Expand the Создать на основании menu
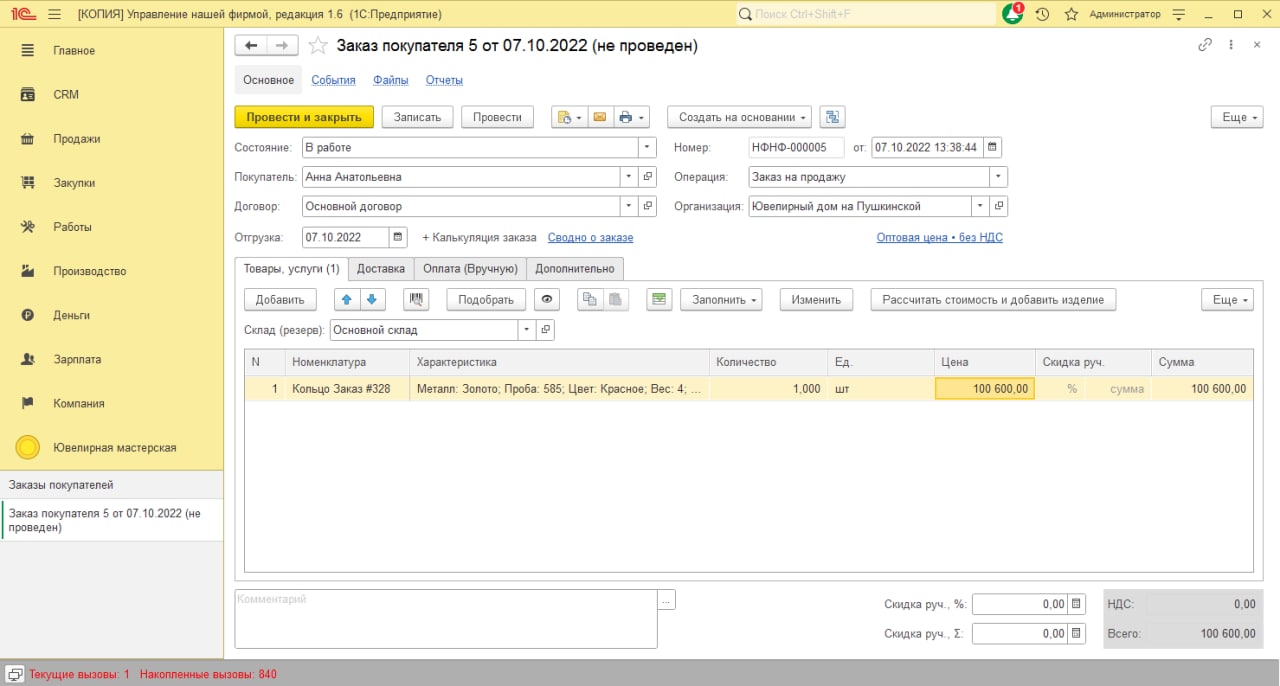1280x686 pixels. (x=739, y=117)
